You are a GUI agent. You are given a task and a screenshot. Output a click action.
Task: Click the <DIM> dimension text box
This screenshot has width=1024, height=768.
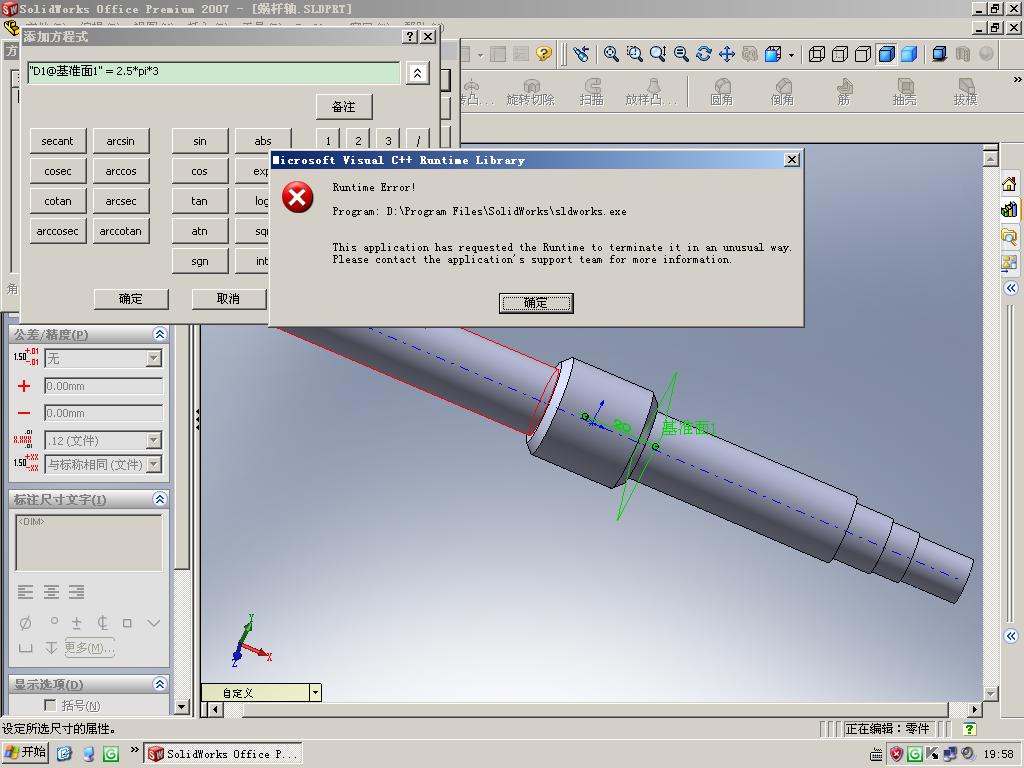click(x=89, y=543)
